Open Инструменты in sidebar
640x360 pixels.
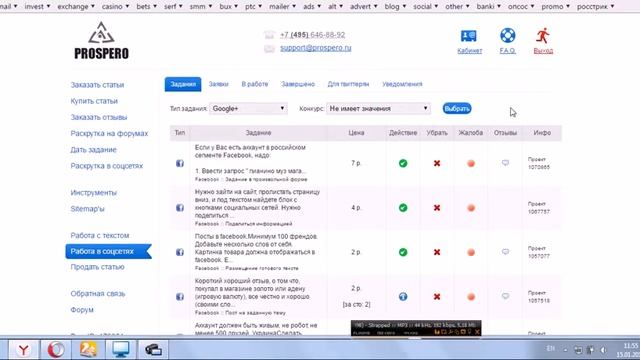tap(93, 193)
